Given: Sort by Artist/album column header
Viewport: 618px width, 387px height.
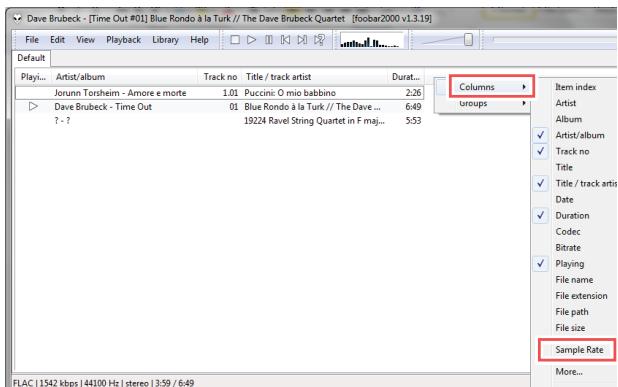Looking at the screenshot, I should (x=125, y=77).
